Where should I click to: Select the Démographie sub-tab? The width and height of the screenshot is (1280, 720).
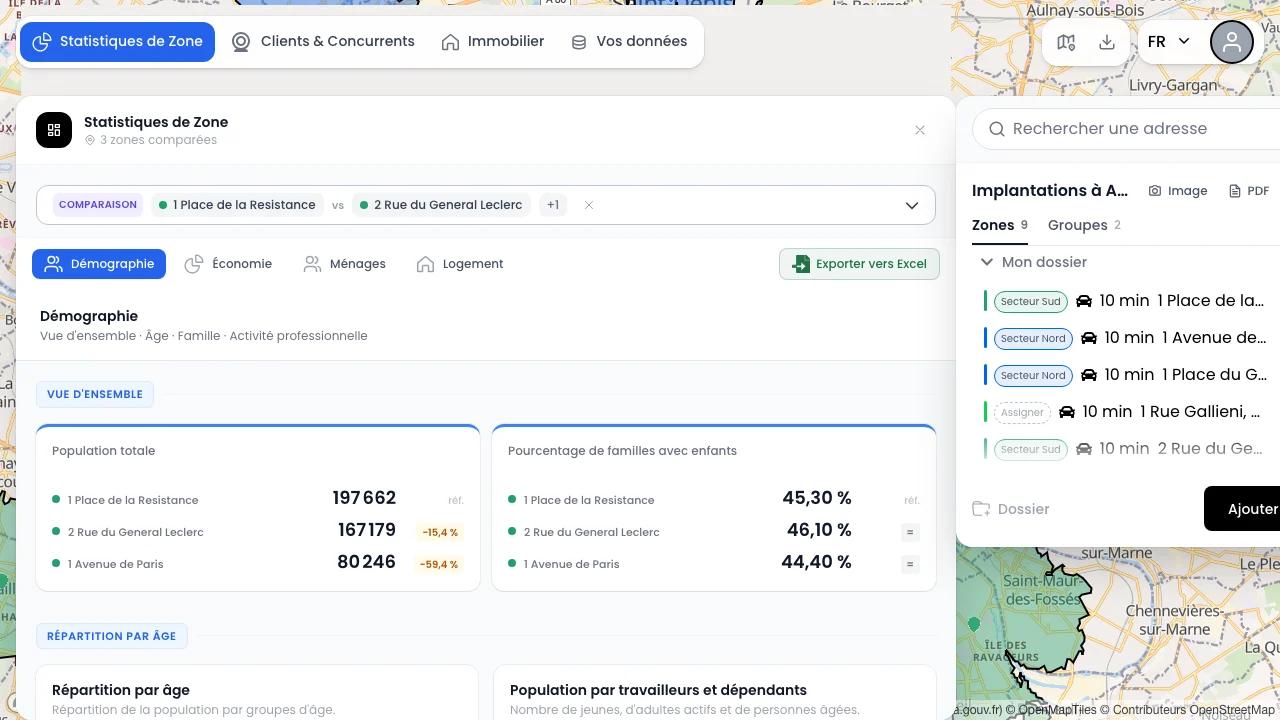(x=99, y=264)
